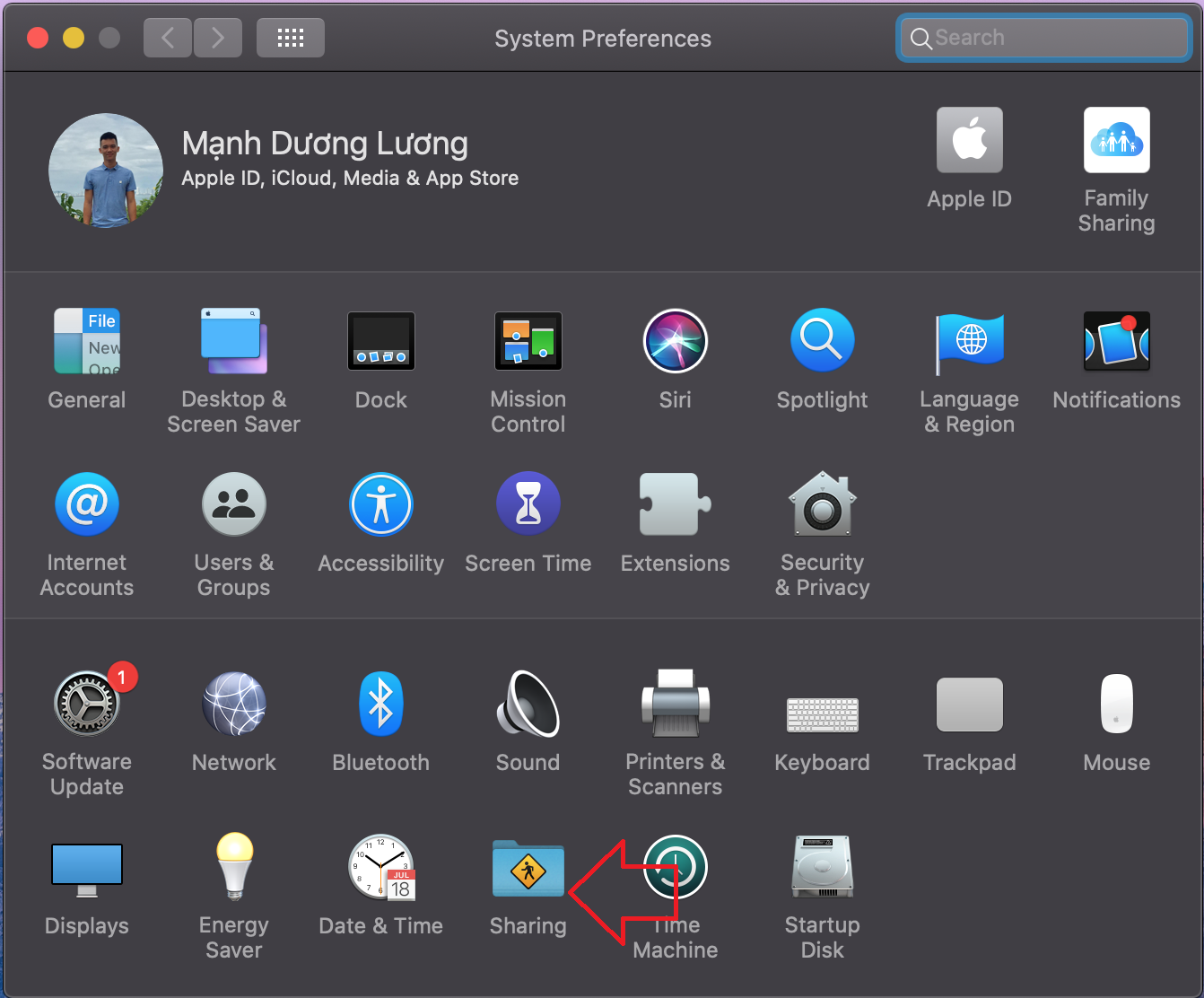The width and height of the screenshot is (1204, 998).
Task: Click the user profile photo
Action: 106,171
